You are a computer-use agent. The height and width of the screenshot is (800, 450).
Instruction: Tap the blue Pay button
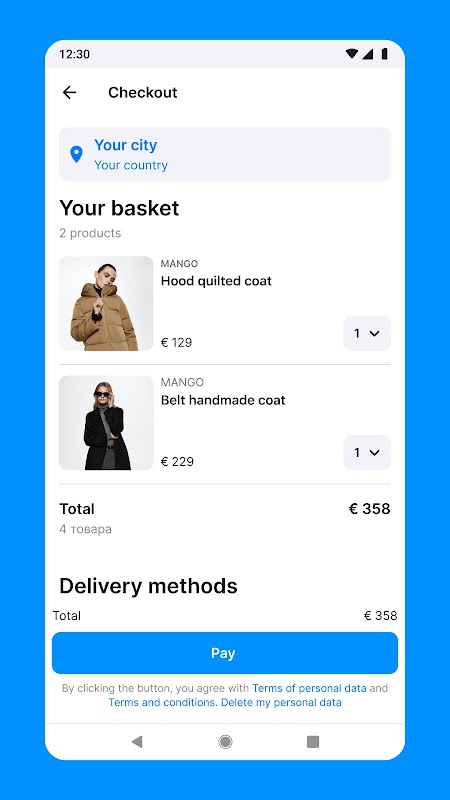225,653
